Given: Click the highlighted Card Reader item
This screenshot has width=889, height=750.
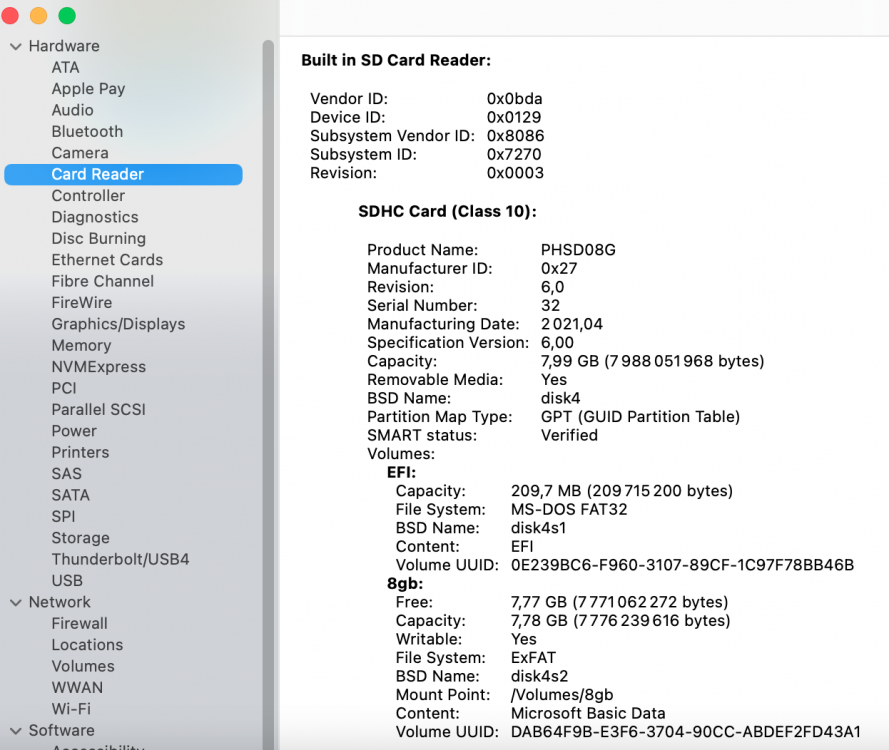Looking at the screenshot, I should pyautogui.click(x=123, y=174).
